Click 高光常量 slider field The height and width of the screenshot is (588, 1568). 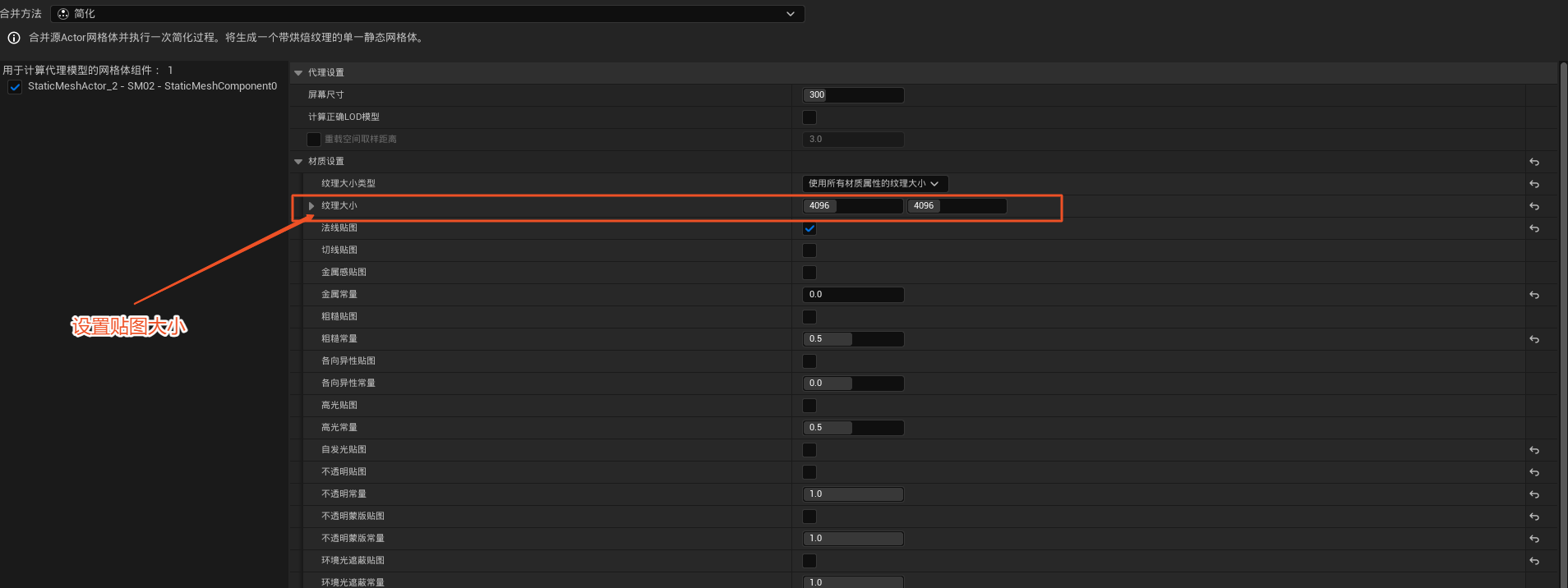coord(853,428)
